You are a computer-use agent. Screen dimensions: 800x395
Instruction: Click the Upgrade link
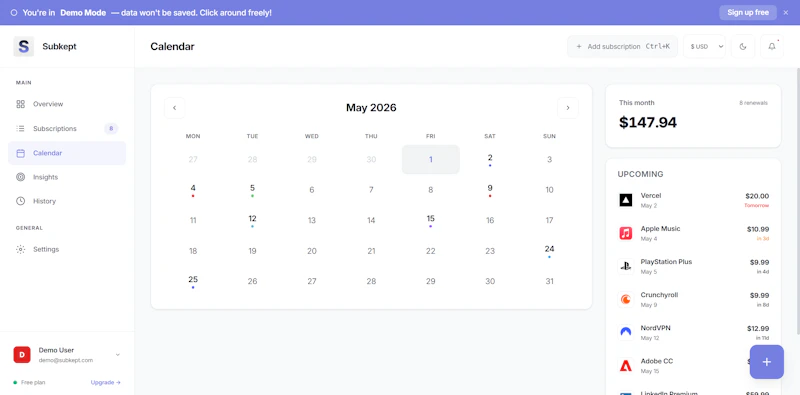[106, 382]
